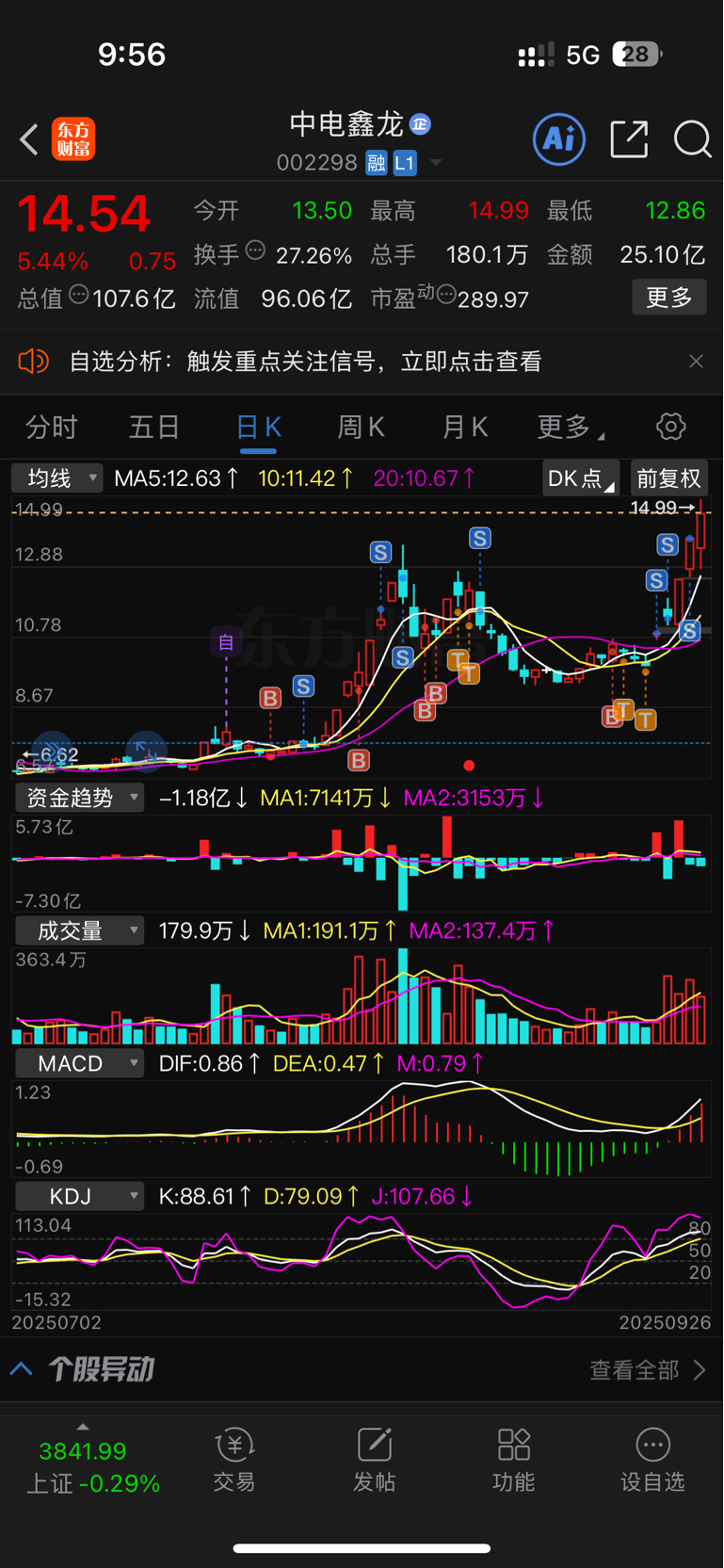Expand the stock code 002298 dropdown arrow

(436, 163)
